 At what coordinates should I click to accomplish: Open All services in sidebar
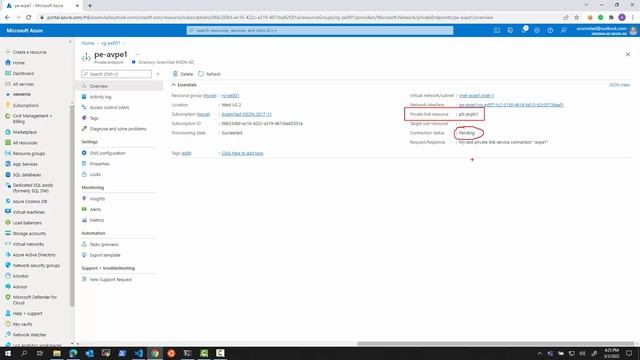pos(23,84)
